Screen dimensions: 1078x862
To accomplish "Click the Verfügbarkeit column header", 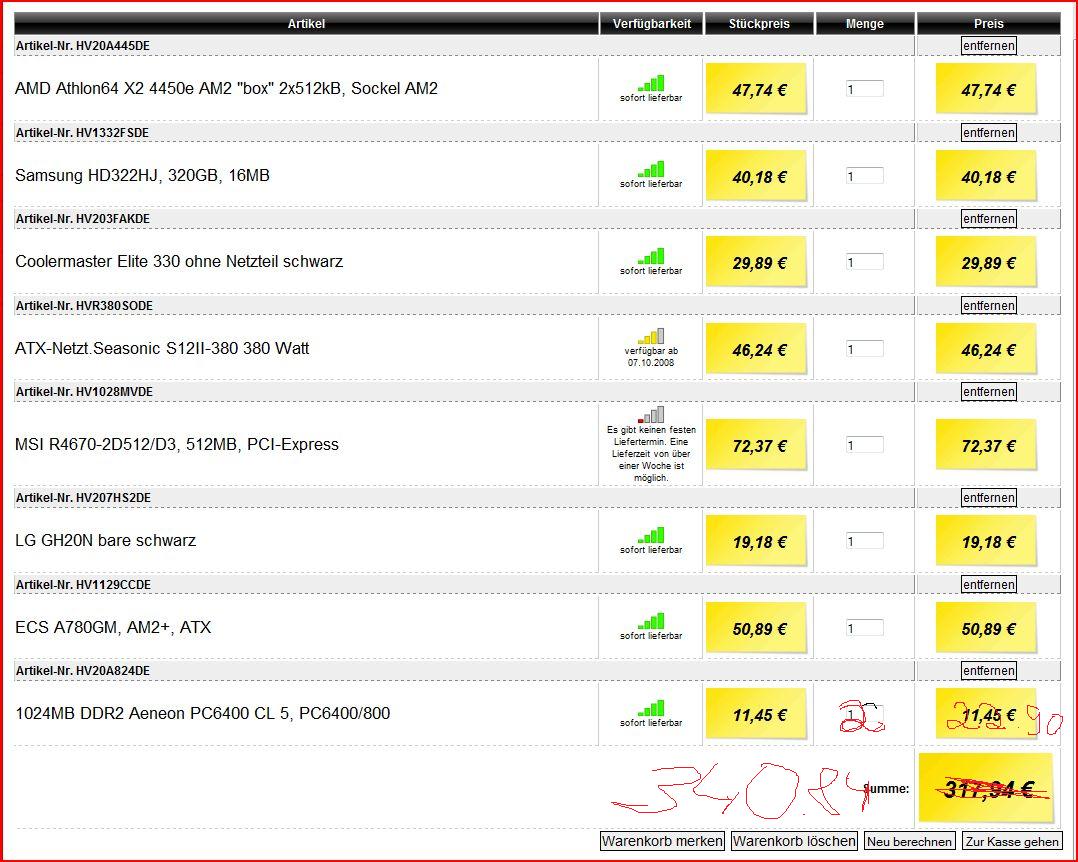I will [652, 23].
